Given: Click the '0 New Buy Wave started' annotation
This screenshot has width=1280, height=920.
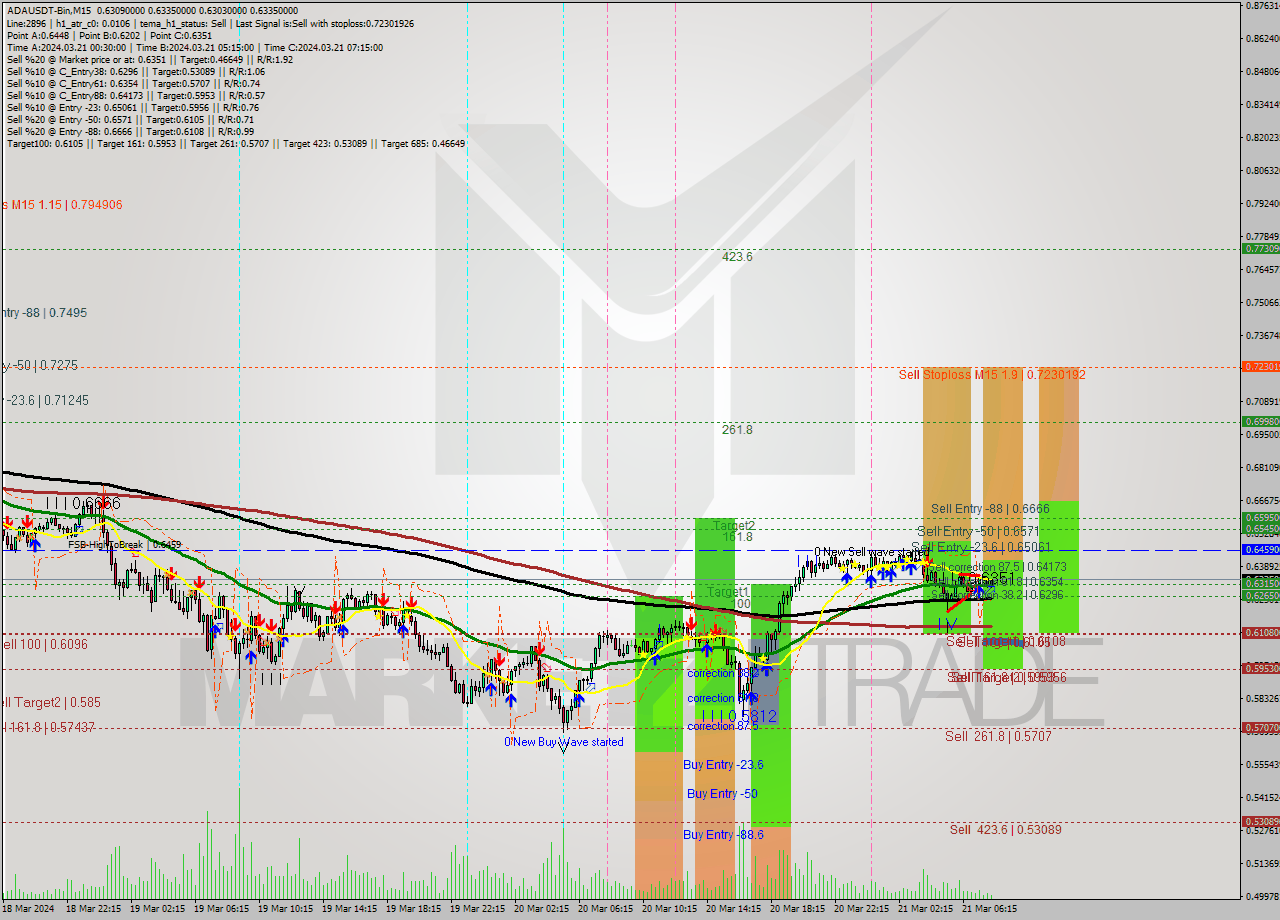Looking at the screenshot, I should [x=564, y=742].
